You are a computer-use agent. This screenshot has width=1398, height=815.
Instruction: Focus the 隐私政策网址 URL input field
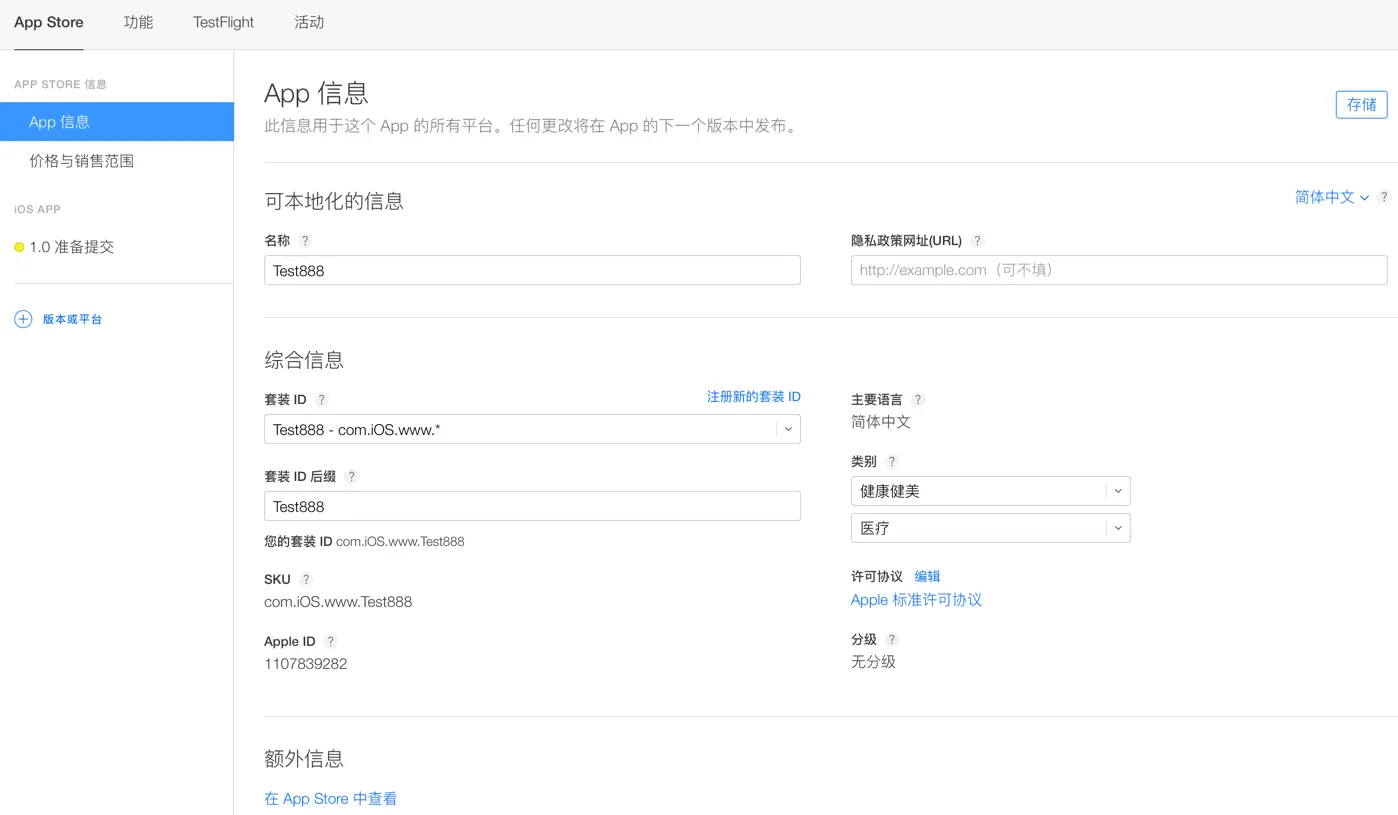pyautogui.click(x=1119, y=270)
